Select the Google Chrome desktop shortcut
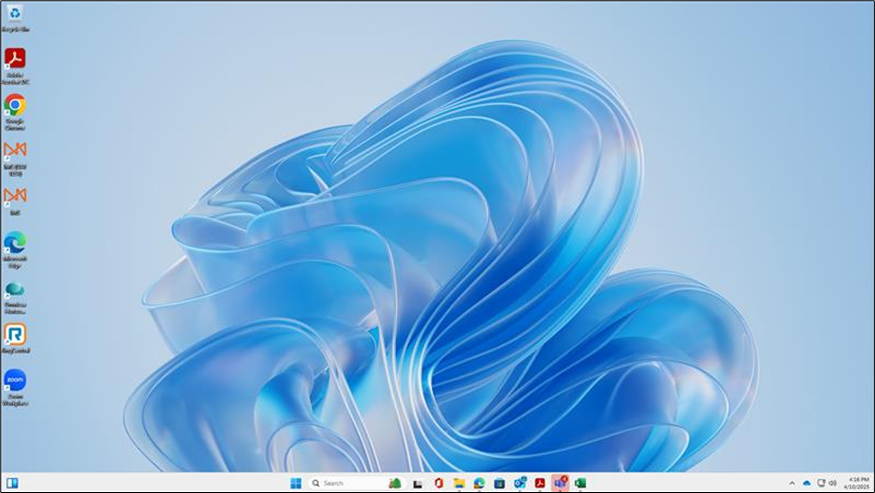Image resolution: width=875 pixels, height=493 pixels. [x=14, y=105]
